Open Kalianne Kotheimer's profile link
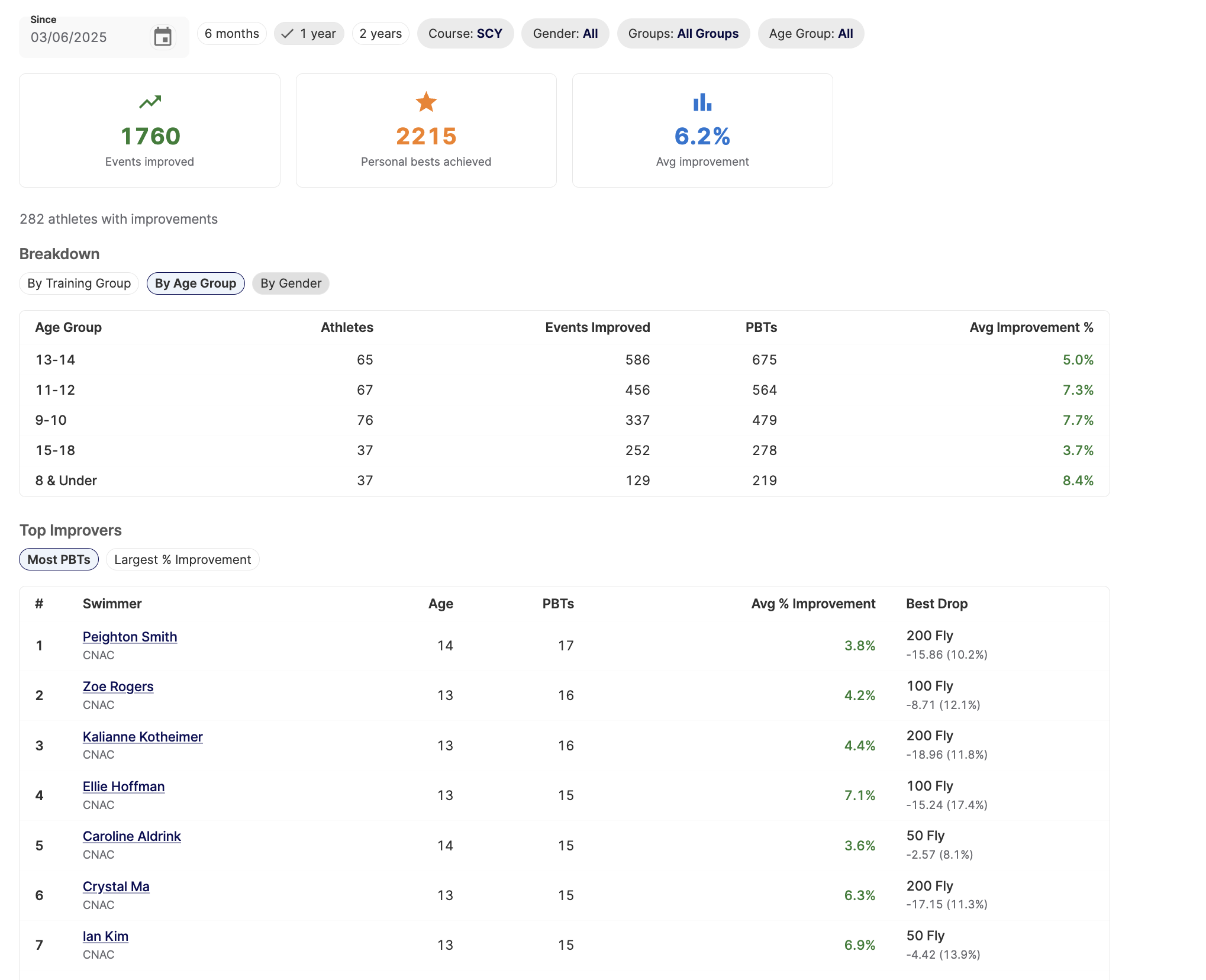Image resolution: width=1206 pixels, height=980 pixels. pyautogui.click(x=143, y=737)
